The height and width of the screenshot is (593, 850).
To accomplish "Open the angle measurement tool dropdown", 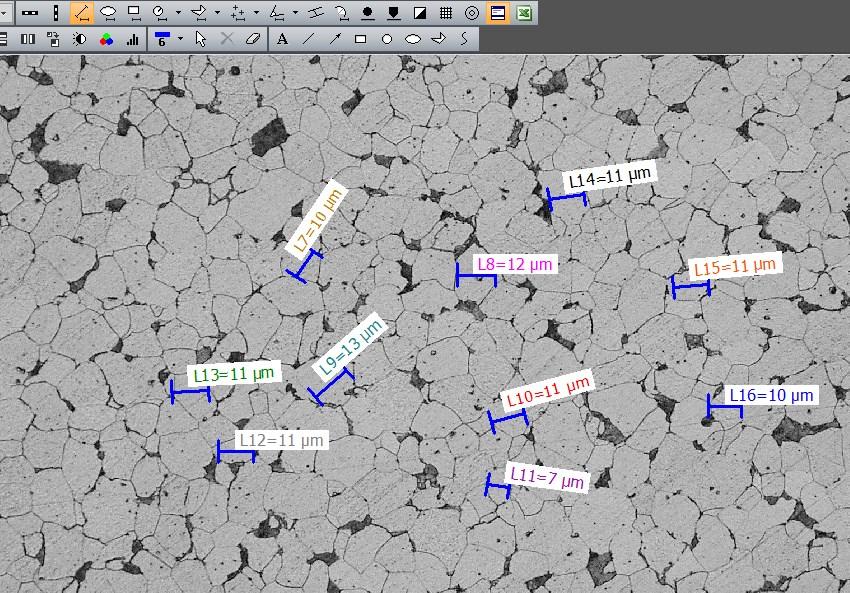I will click(x=295, y=12).
